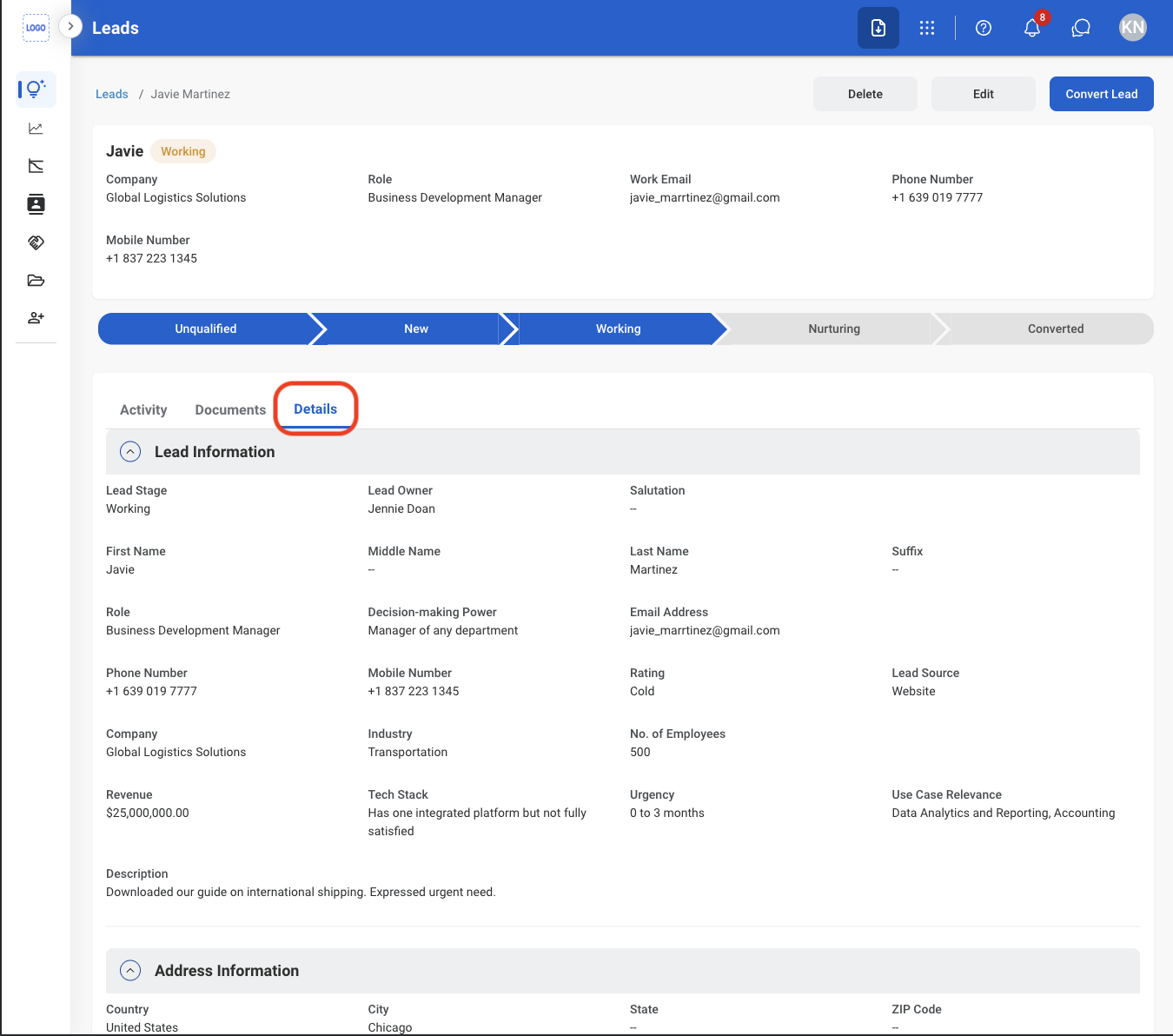Click the document download icon in header
Screen dimensions: 1173x1036
(x=878, y=28)
